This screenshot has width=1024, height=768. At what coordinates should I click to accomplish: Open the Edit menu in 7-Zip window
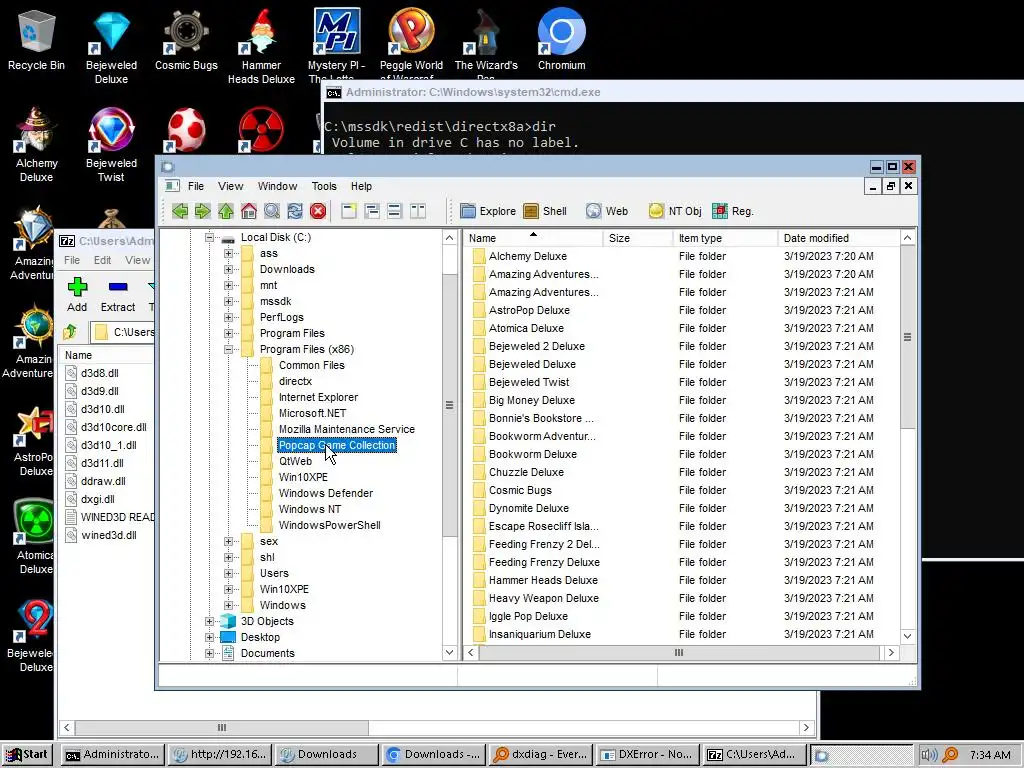tap(103, 260)
